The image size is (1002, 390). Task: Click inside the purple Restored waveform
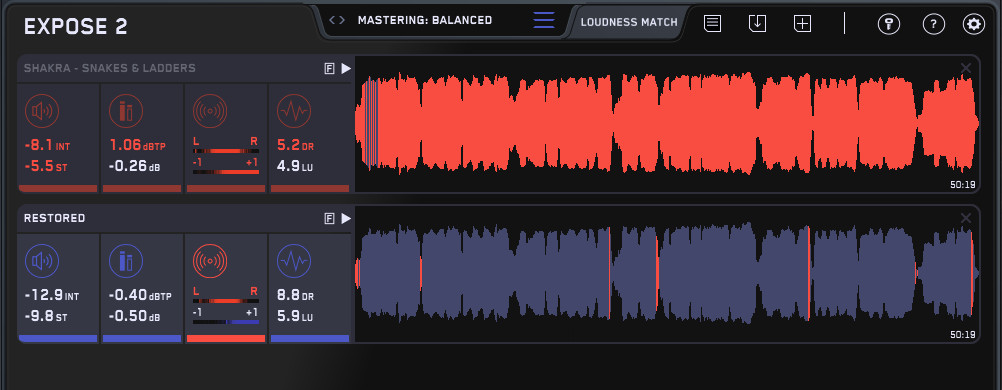point(667,273)
